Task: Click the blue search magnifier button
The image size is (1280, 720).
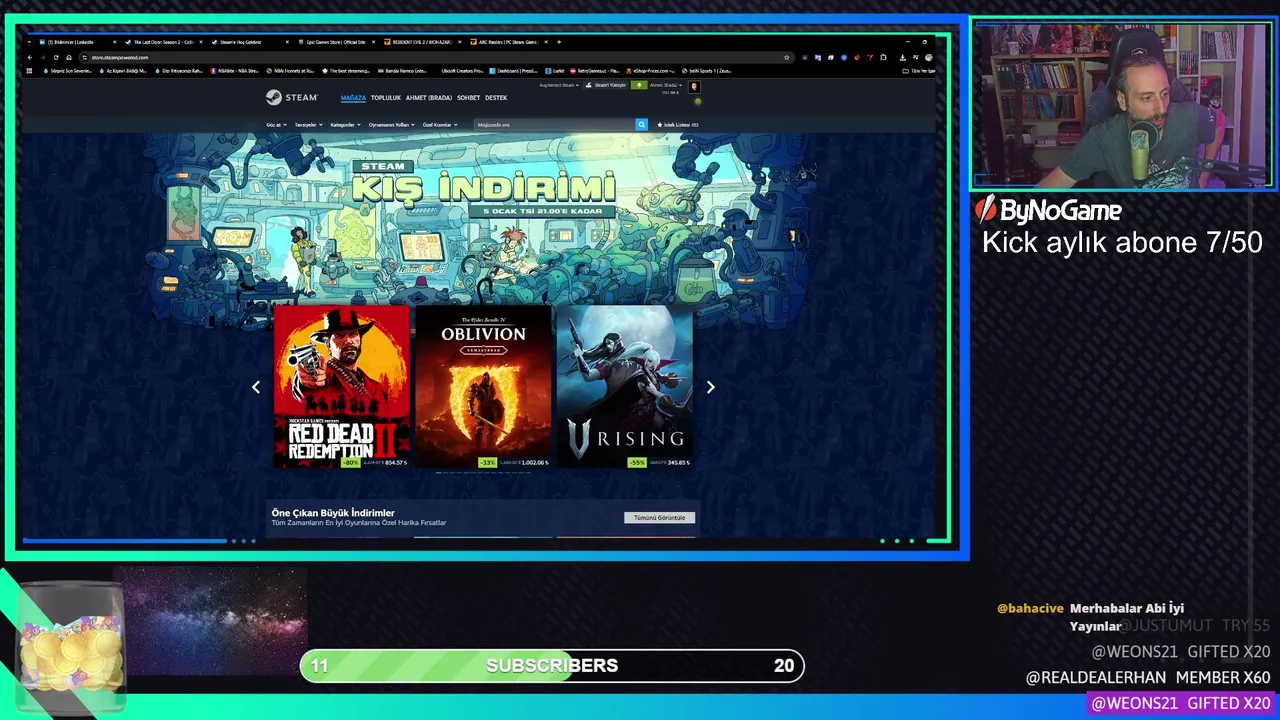Action: point(641,125)
